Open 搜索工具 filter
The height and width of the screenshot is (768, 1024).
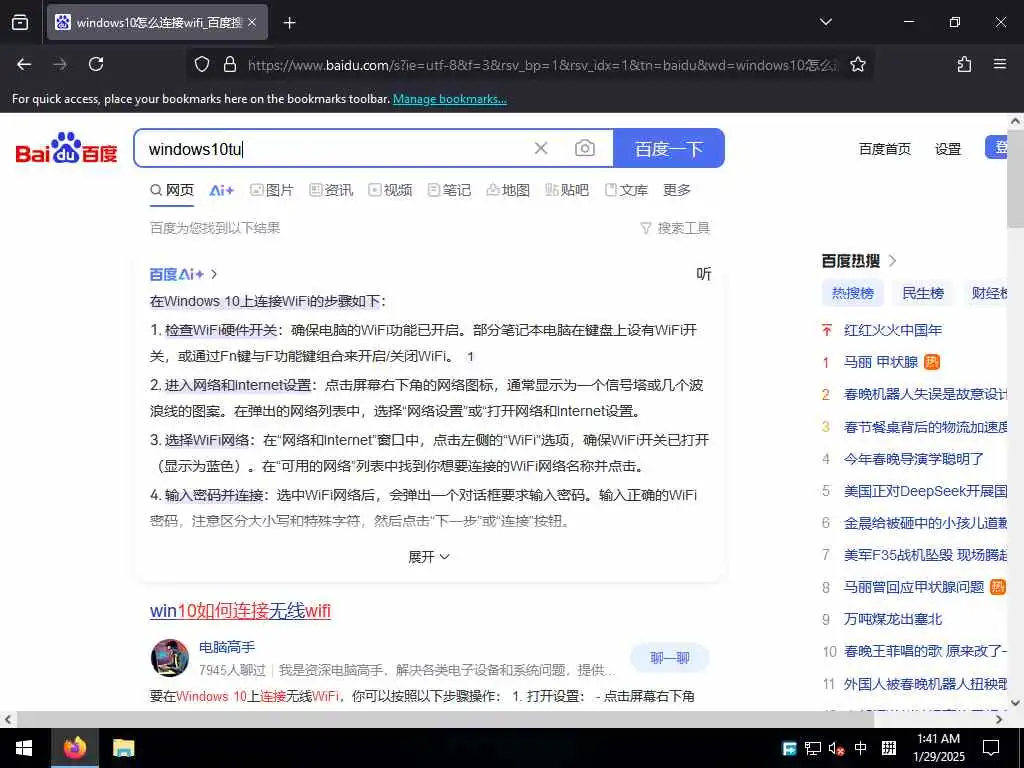[x=675, y=228]
